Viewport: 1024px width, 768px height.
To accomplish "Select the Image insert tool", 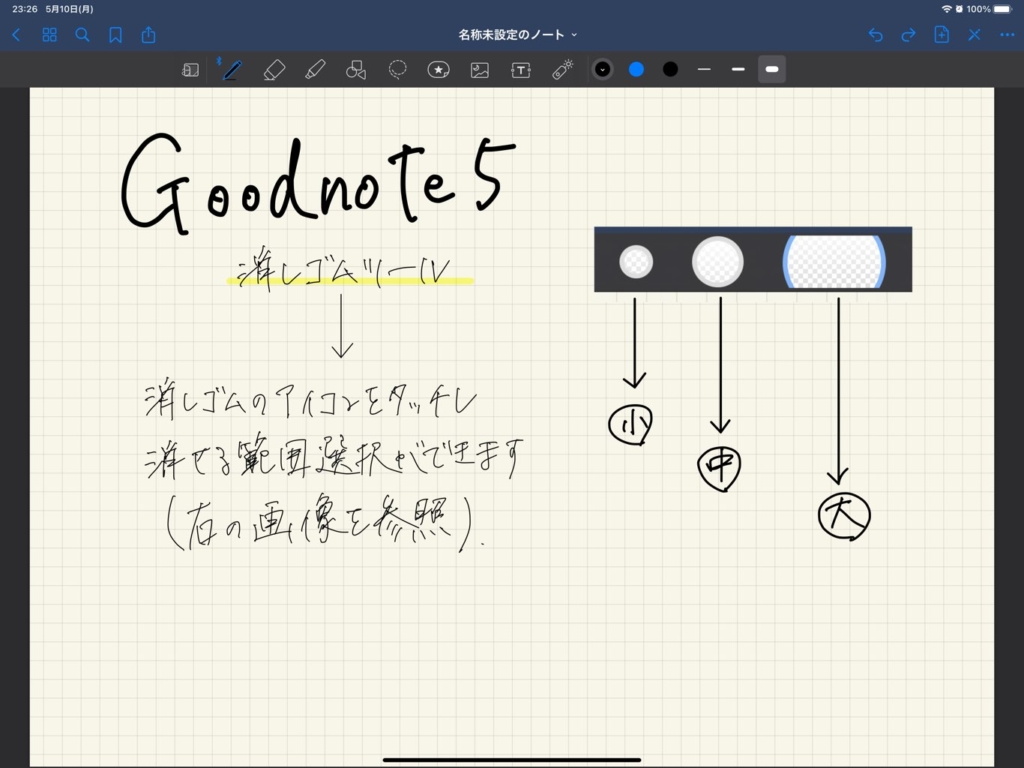I will click(x=480, y=69).
